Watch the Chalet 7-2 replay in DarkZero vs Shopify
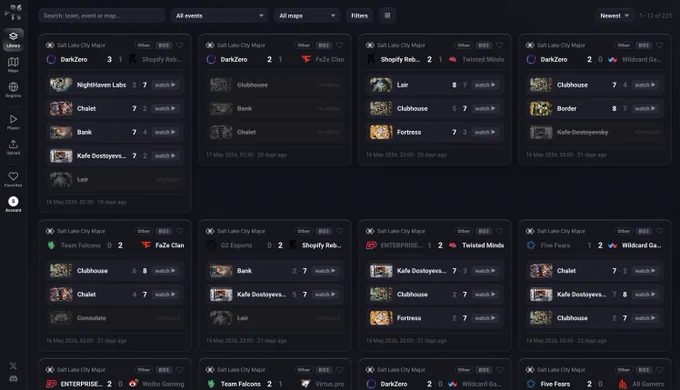Image resolution: width=680 pixels, height=390 pixels. (x=165, y=108)
